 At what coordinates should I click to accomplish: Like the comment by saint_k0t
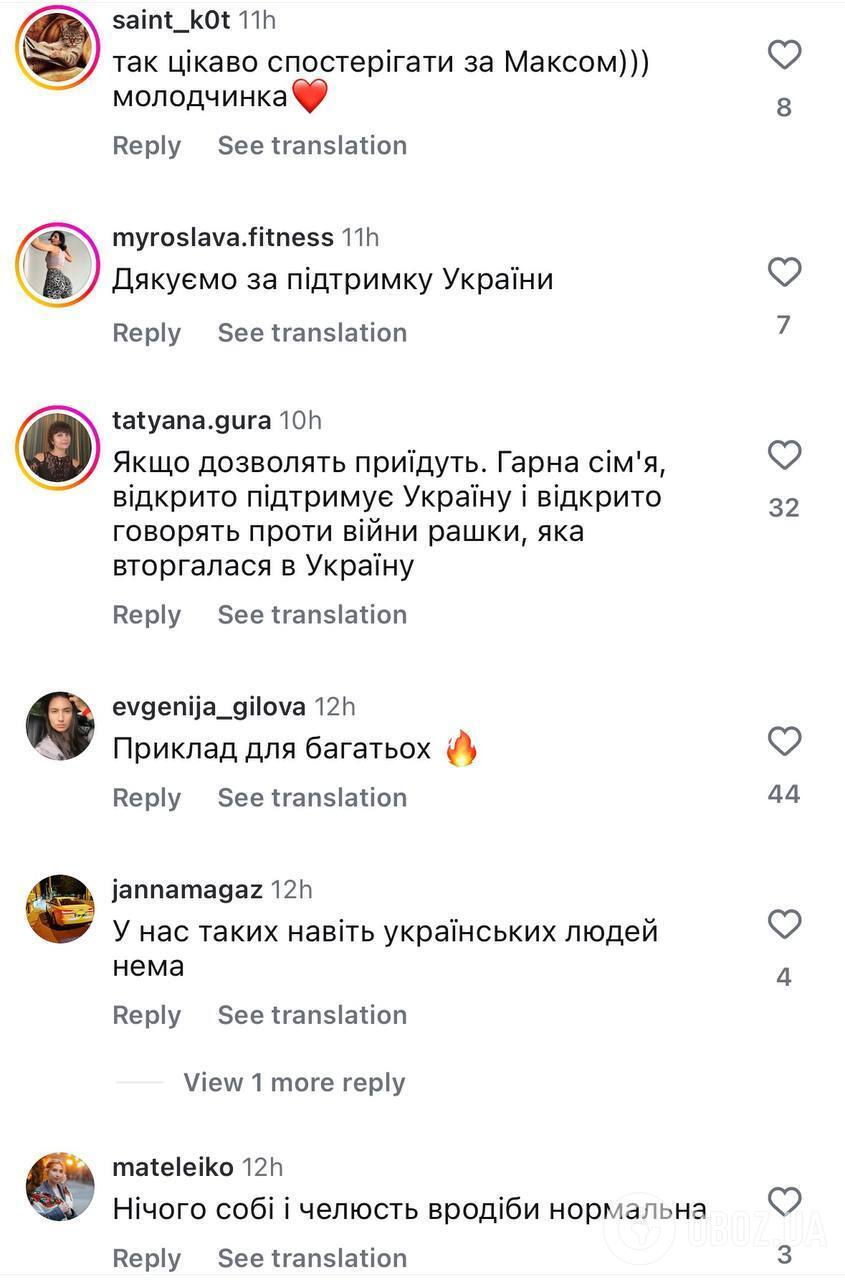coord(784,55)
